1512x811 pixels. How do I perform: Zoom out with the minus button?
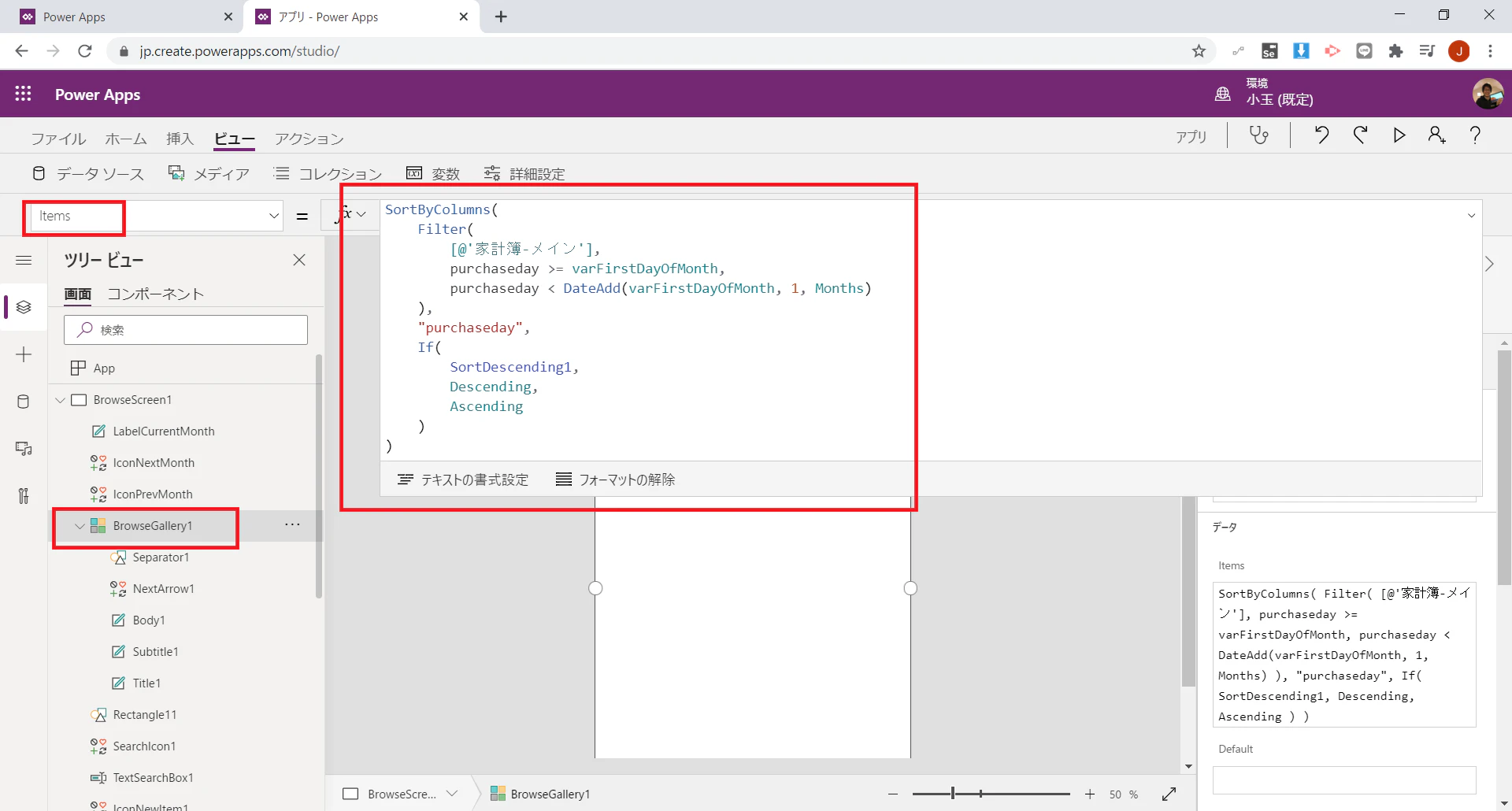click(893, 794)
